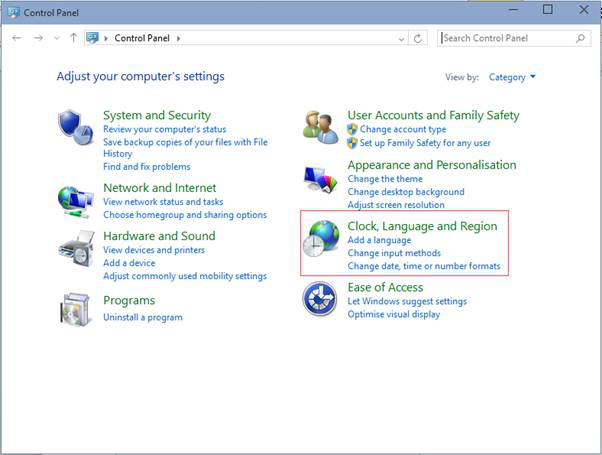
Task: Open the Programs heading
Action: (x=129, y=300)
